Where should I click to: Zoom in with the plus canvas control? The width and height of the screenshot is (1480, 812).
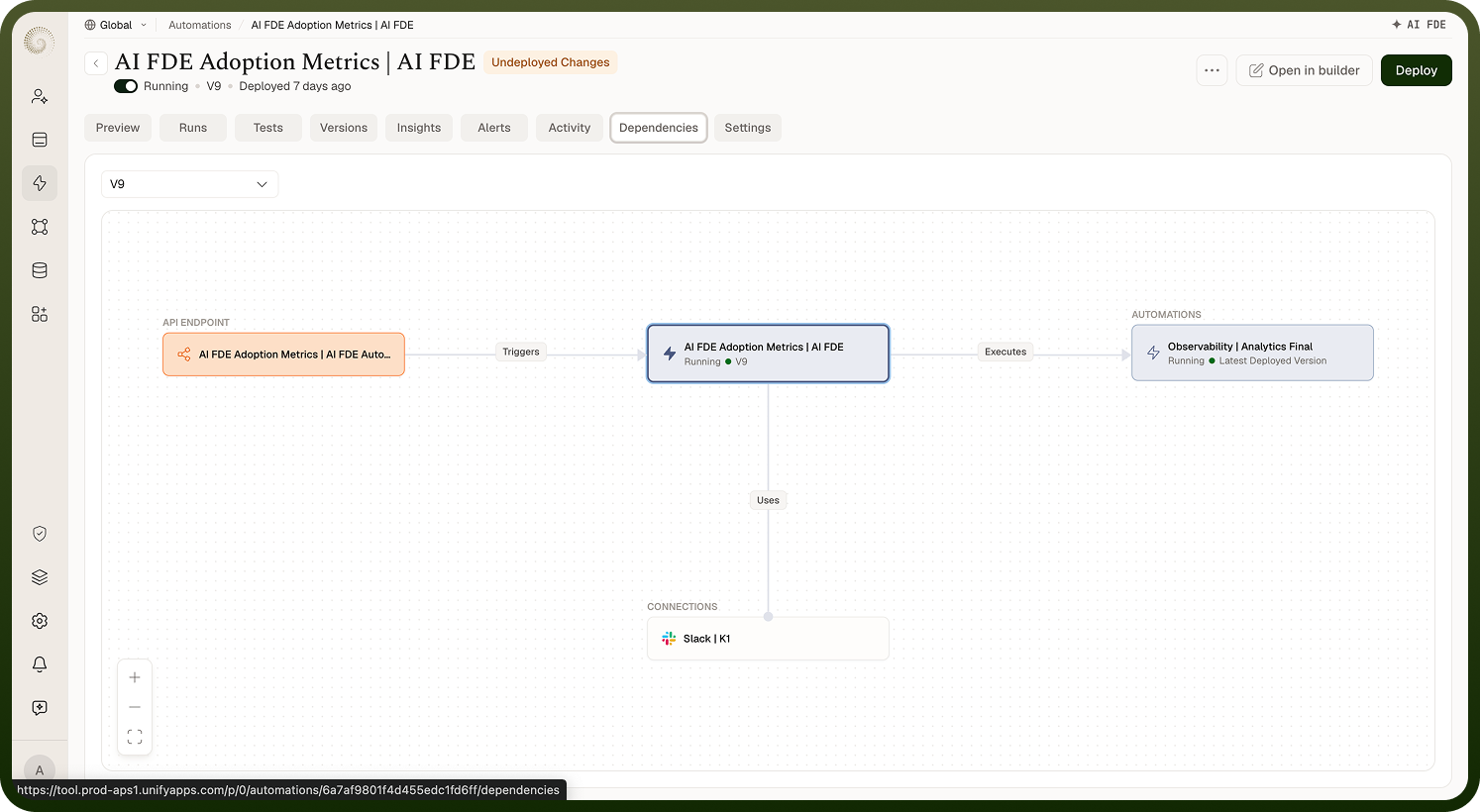coord(135,677)
